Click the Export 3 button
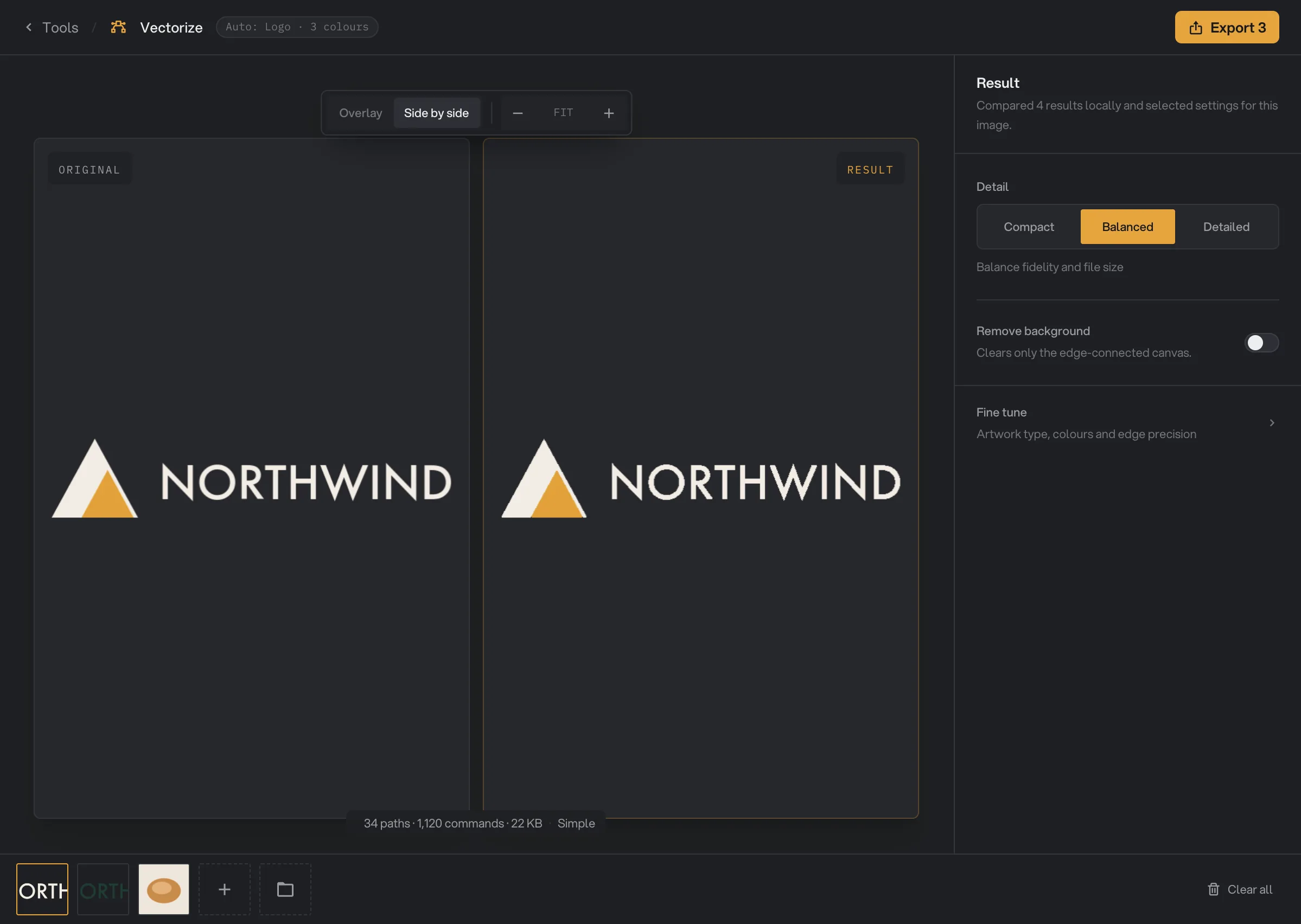This screenshot has height=924, width=1301. [1227, 27]
